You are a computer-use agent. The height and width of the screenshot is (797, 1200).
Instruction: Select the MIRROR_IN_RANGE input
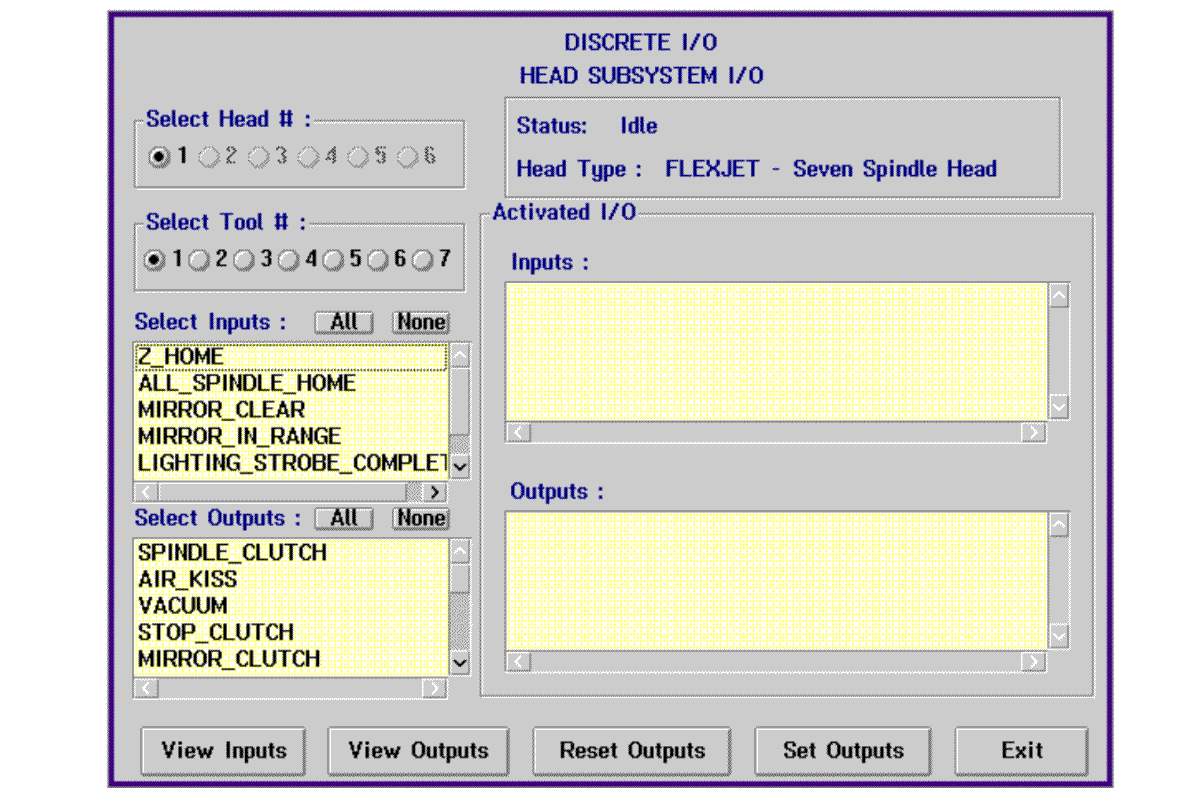pyautogui.click(x=237, y=437)
